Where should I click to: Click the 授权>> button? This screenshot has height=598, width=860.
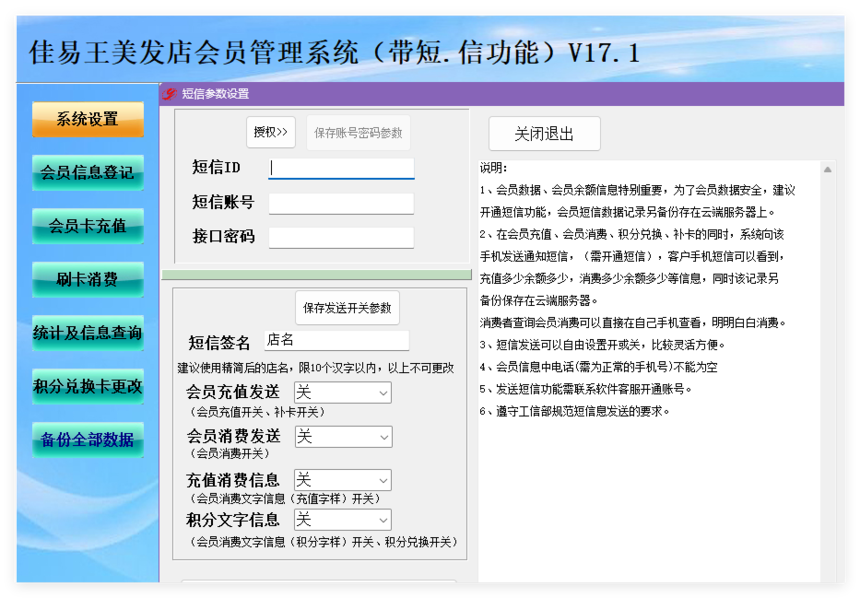point(271,132)
